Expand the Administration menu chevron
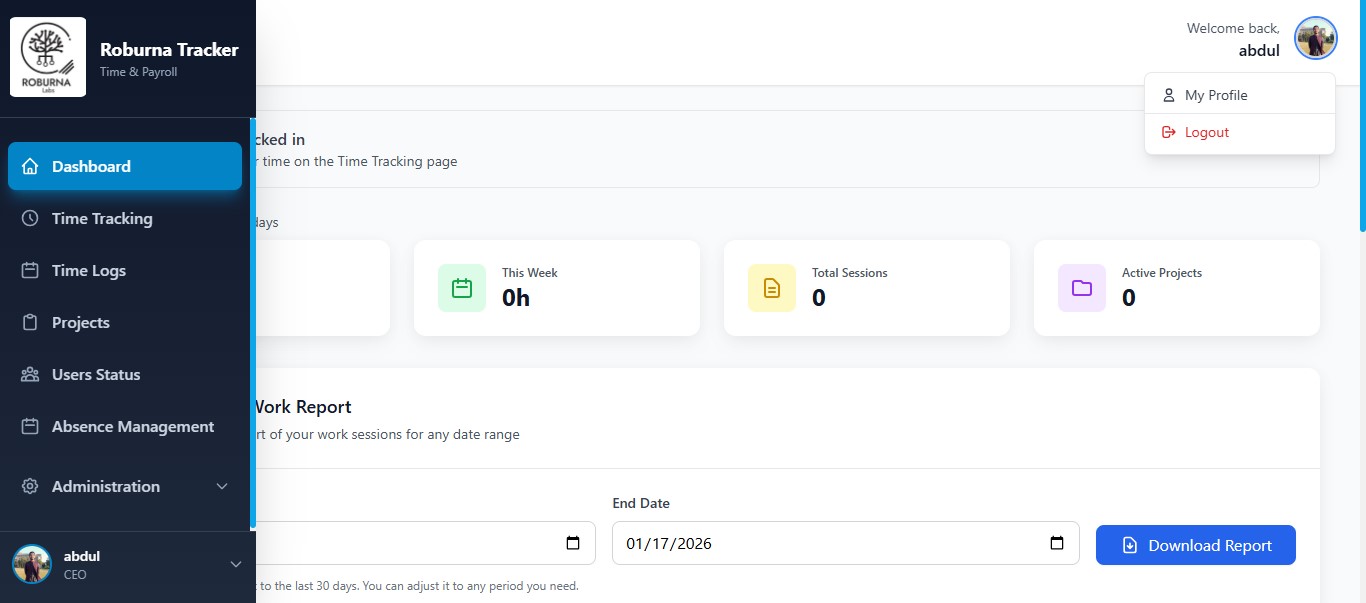 click(222, 486)
